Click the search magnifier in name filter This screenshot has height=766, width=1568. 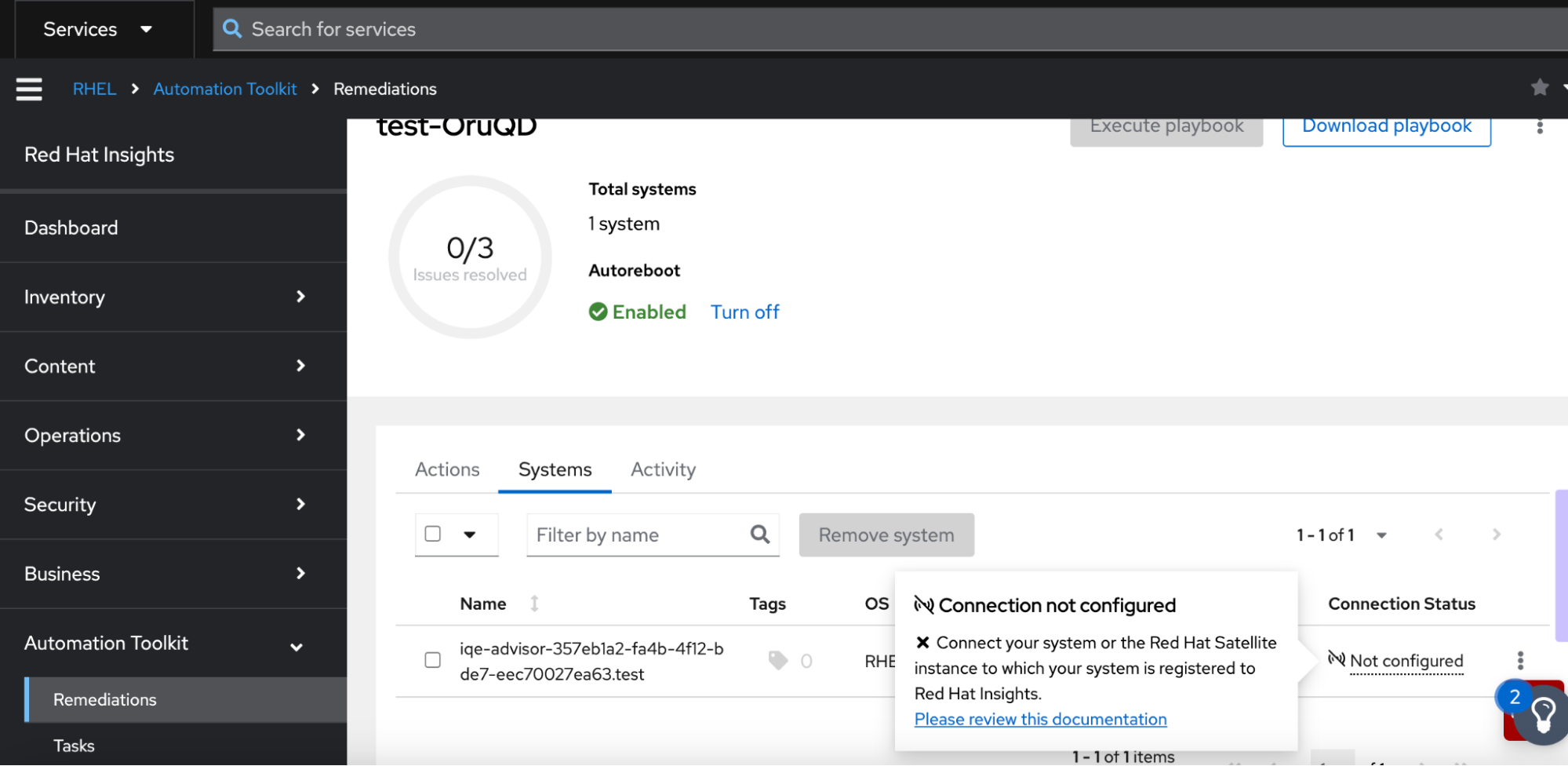coord(759,534)
